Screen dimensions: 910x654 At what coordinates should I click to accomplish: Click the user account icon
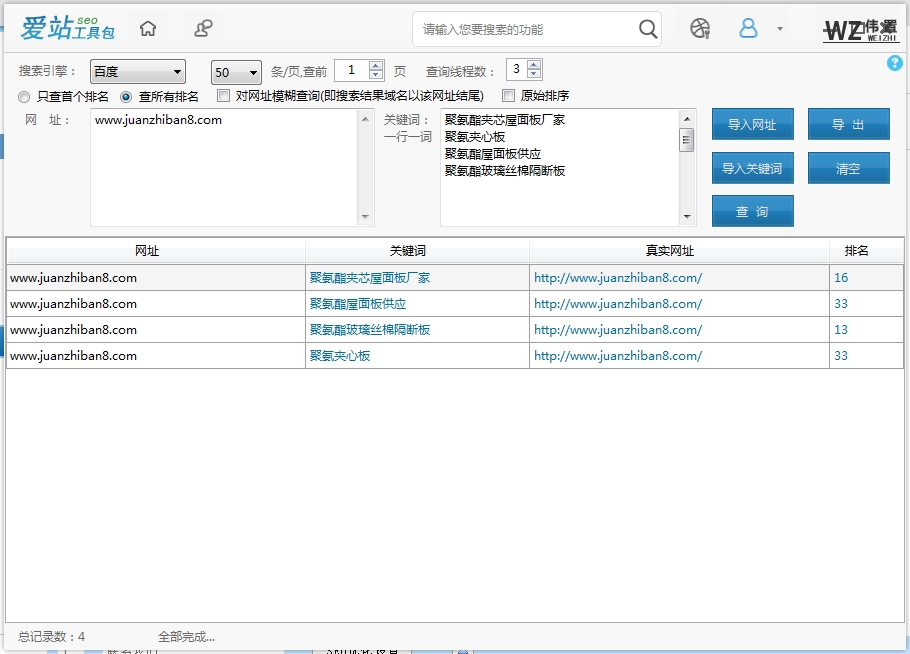tap(748, 29)
